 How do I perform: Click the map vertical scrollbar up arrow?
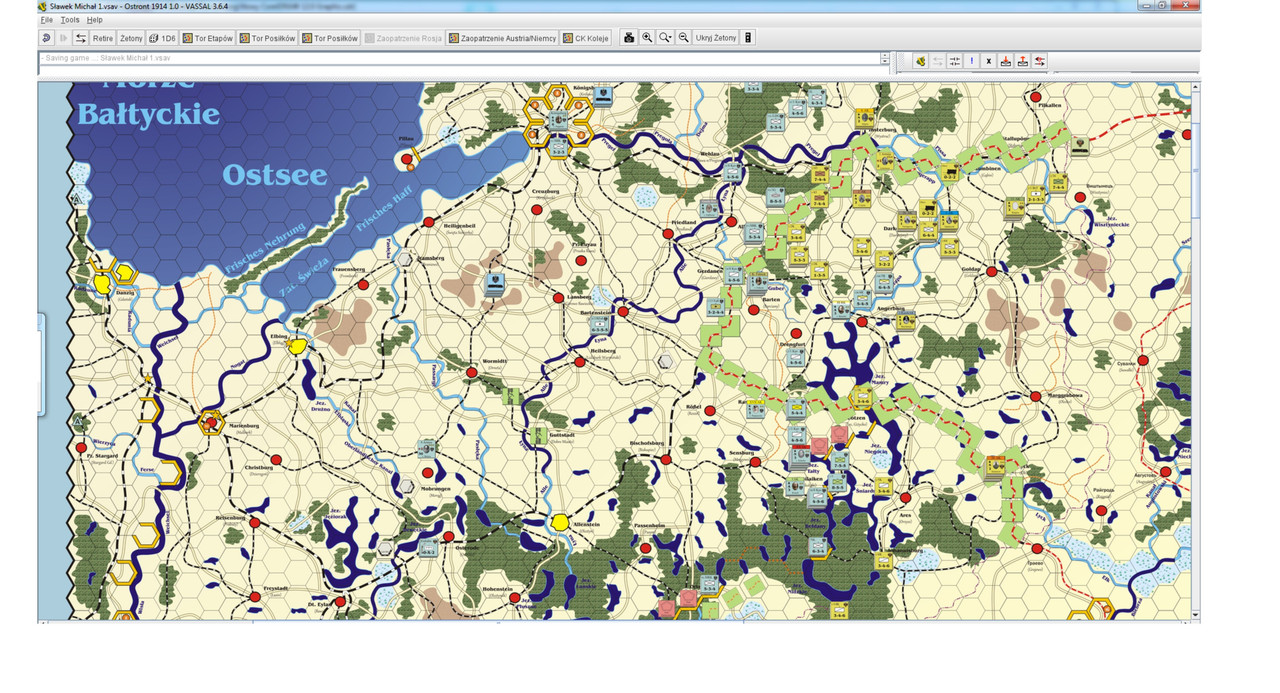pos(1196,87)
